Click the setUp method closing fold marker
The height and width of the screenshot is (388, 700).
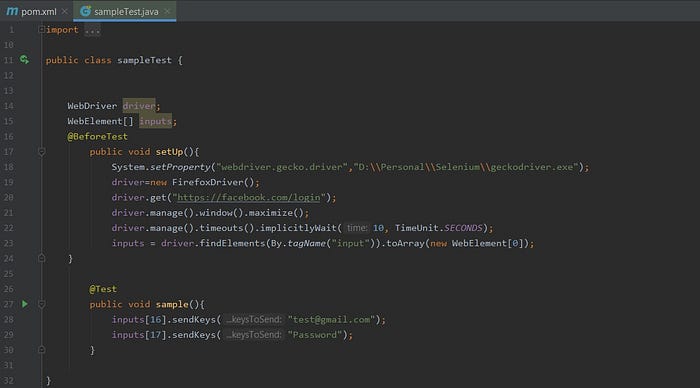[42, 258]
